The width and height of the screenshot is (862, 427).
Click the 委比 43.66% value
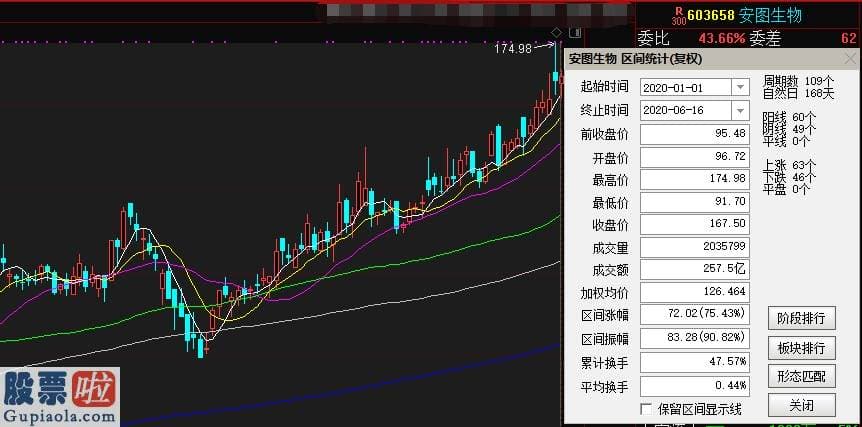point(722,38)
